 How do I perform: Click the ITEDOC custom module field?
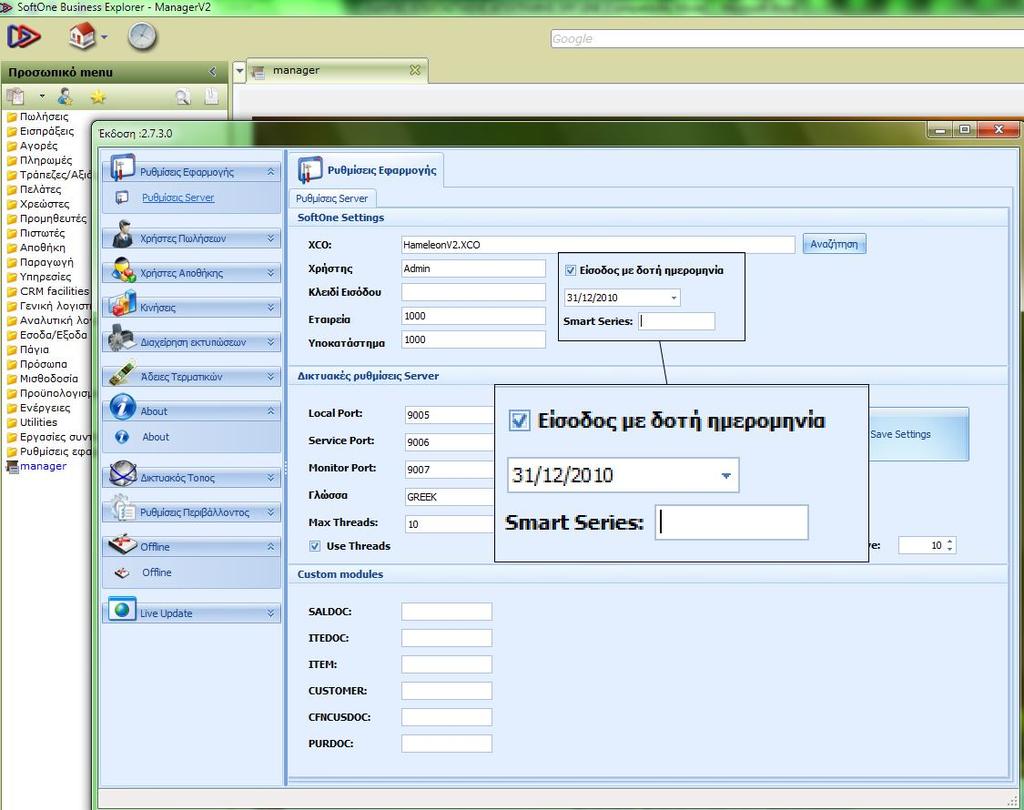(x=447, y=638)
